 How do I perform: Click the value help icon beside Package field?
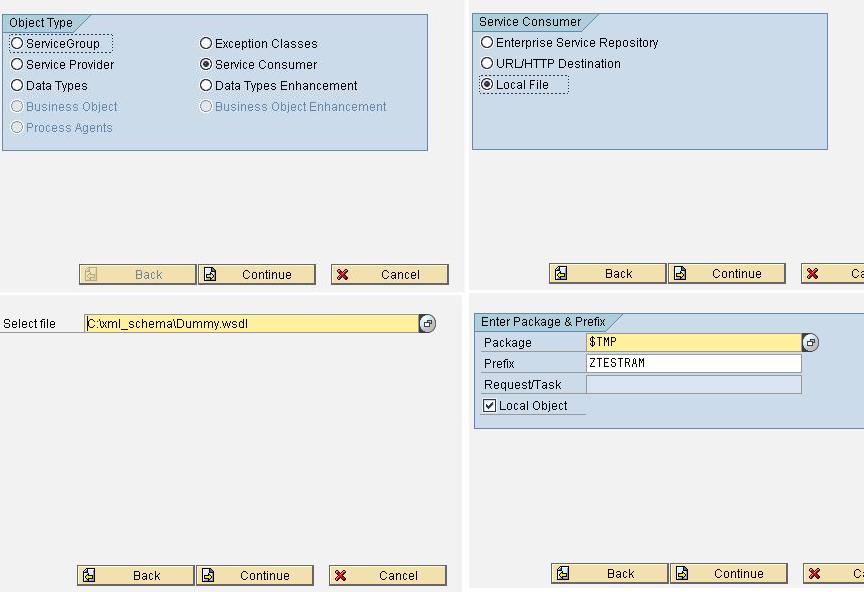pos(810,342)
